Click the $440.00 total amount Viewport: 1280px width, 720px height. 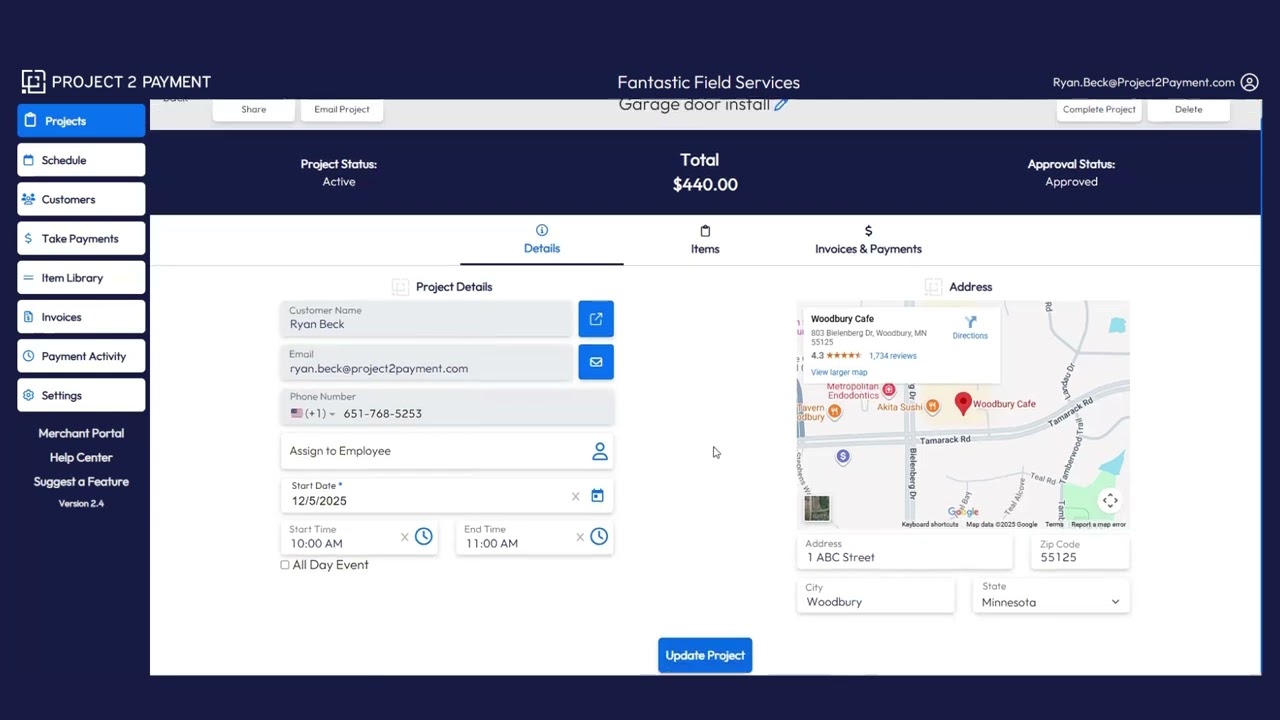click(705, 184)
